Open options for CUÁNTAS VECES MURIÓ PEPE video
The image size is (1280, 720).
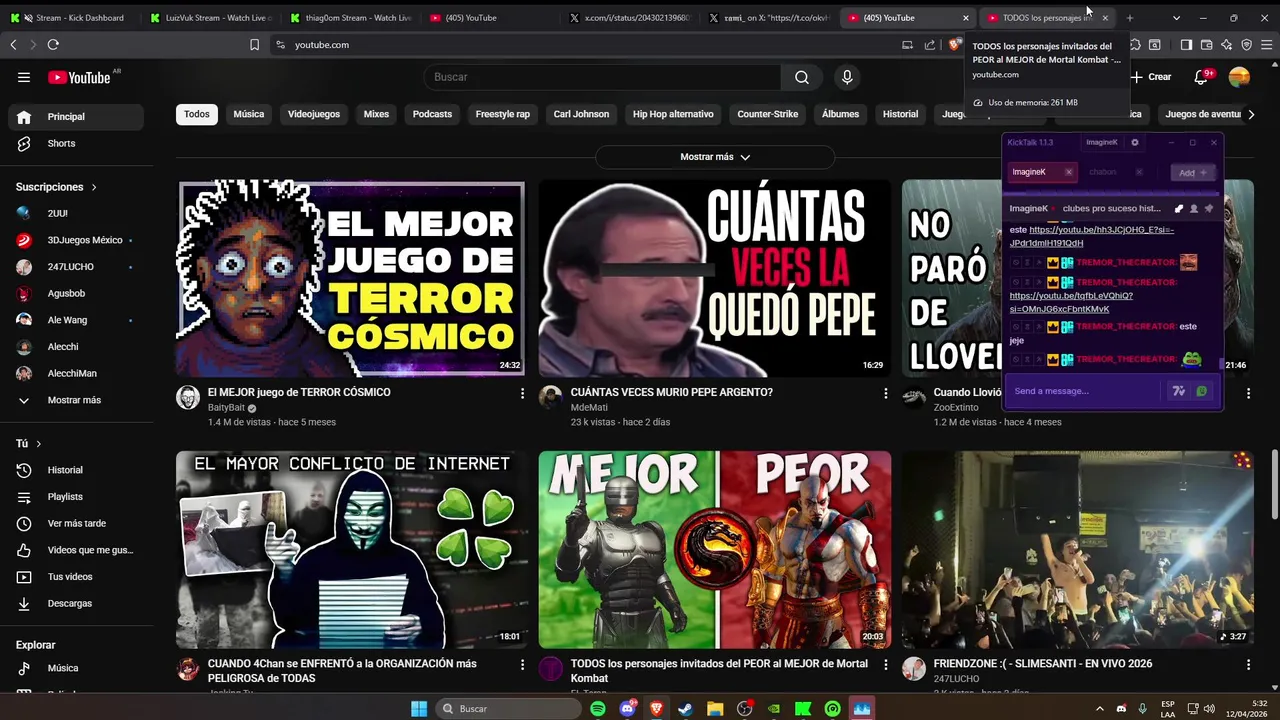click(x=885, y=394)
